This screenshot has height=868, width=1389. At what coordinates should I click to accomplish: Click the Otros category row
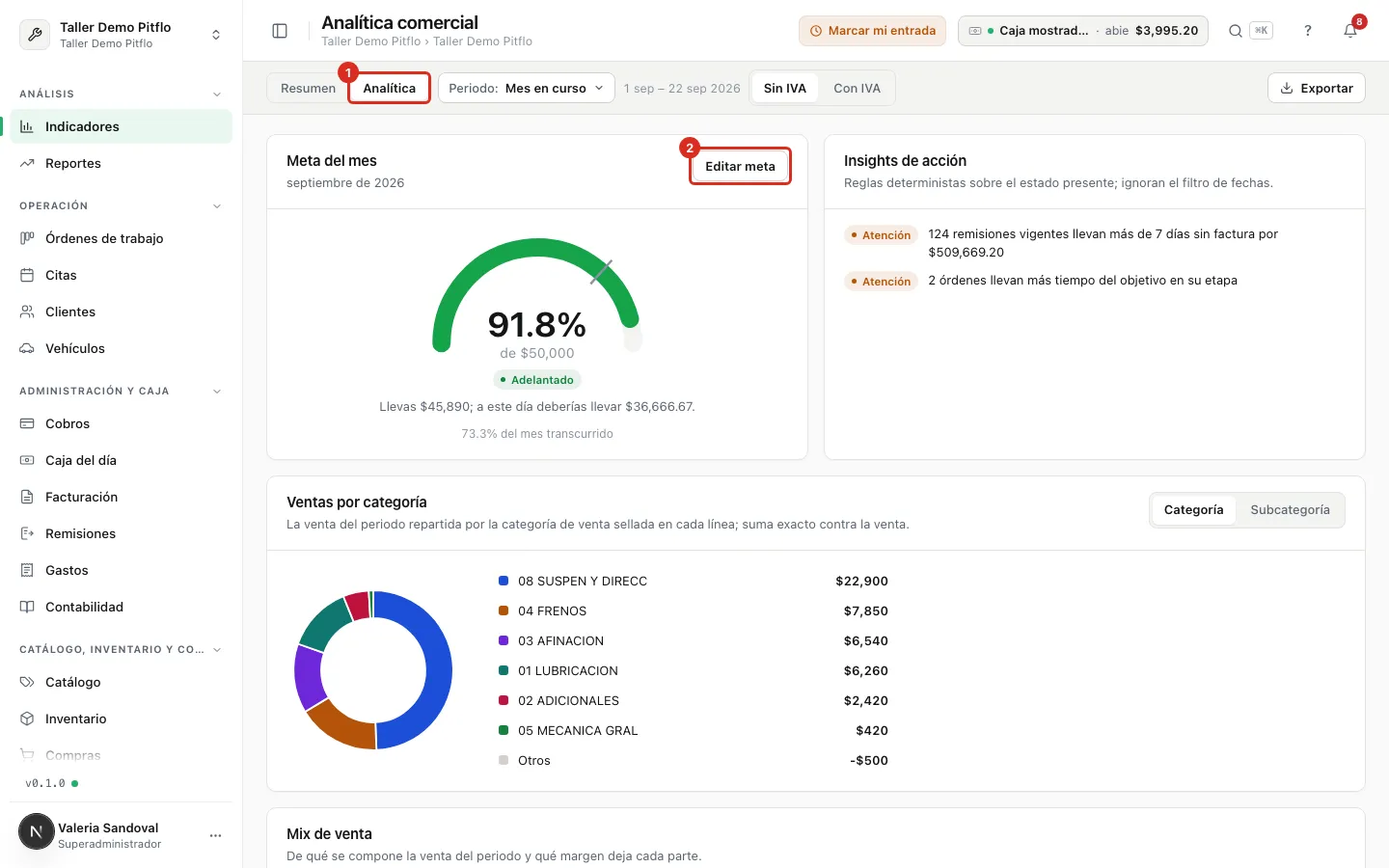693,760
